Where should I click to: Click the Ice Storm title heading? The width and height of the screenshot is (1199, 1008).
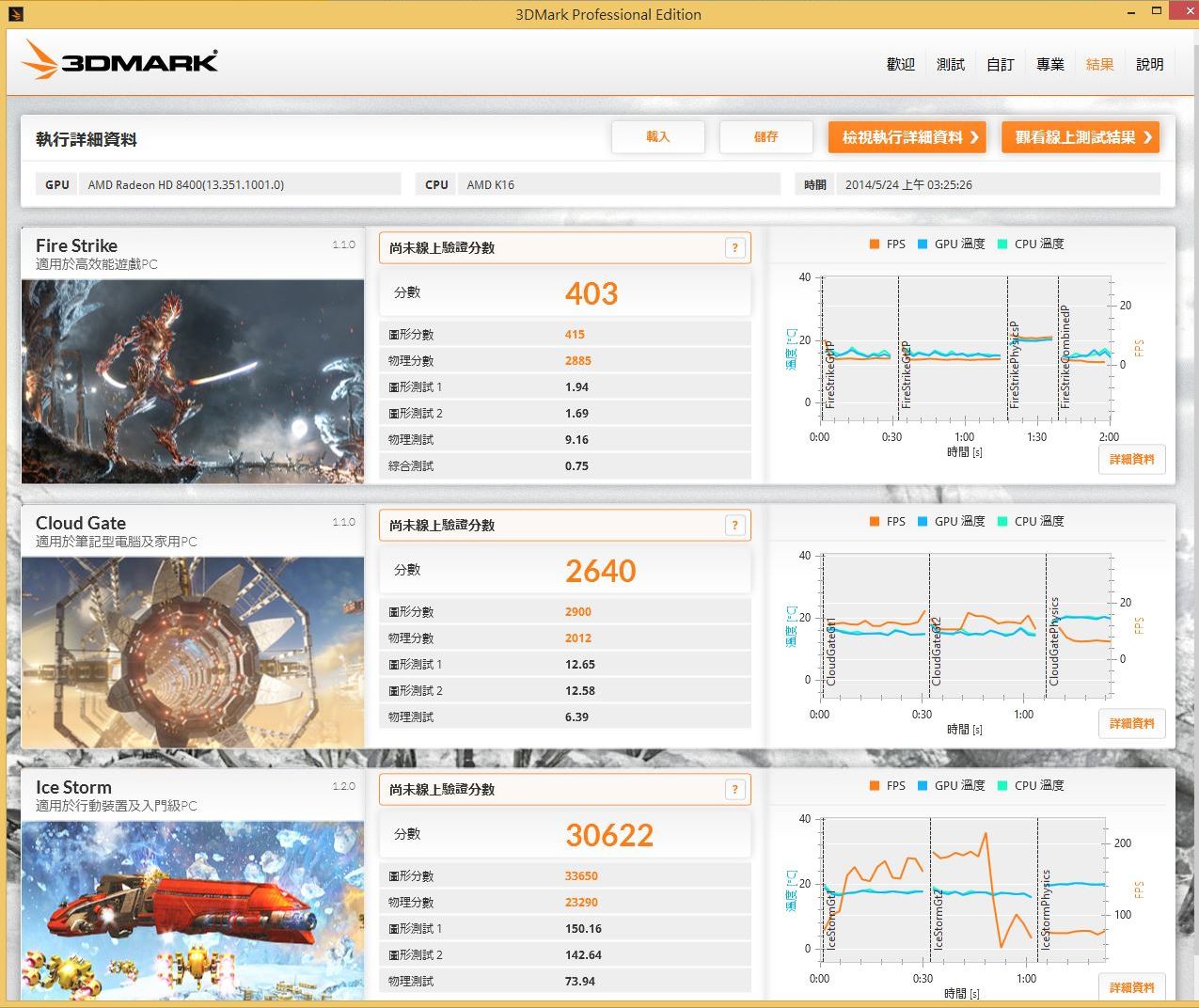tap(73, 787)
